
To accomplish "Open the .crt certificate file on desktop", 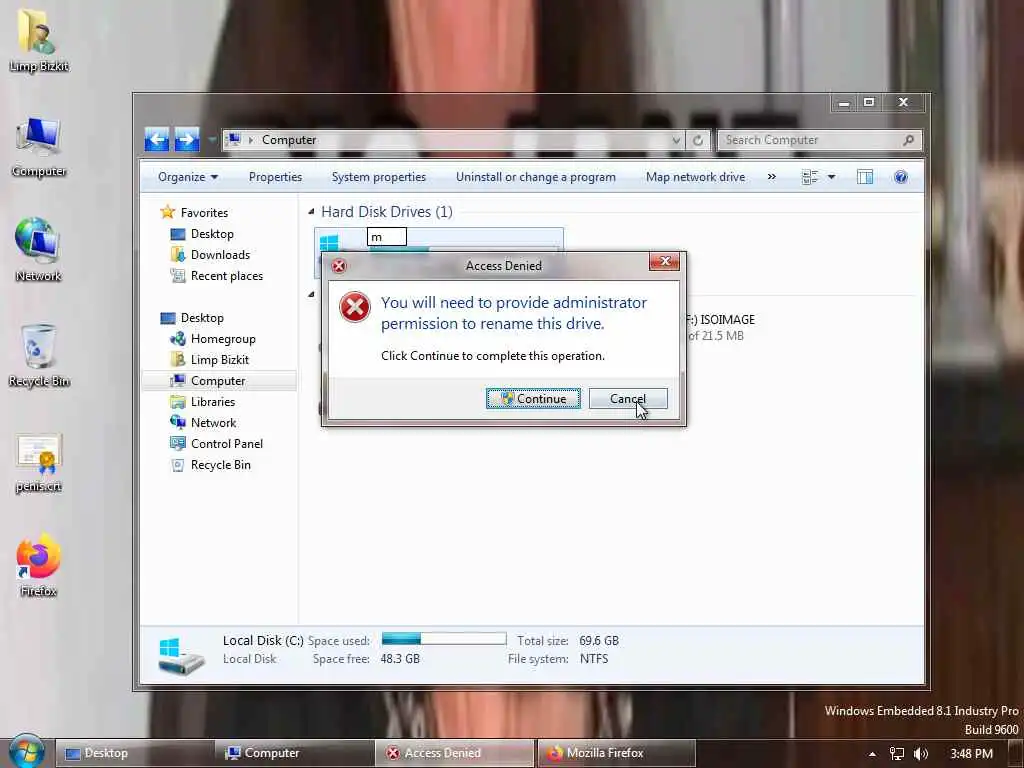I will (x=39, y=462).
